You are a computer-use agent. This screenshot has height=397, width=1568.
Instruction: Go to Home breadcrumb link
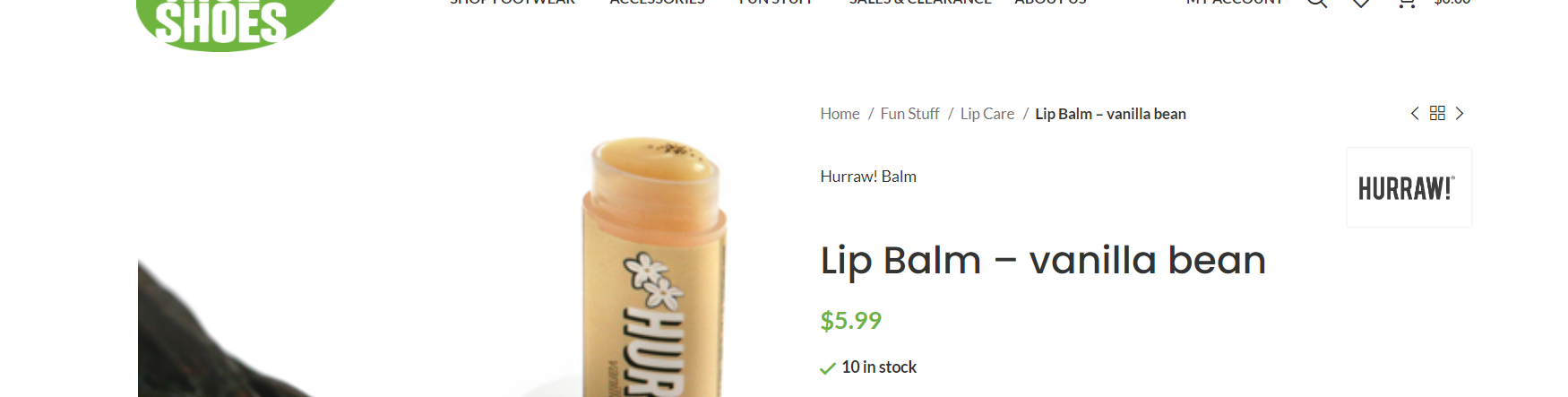(x=840, y=114)
